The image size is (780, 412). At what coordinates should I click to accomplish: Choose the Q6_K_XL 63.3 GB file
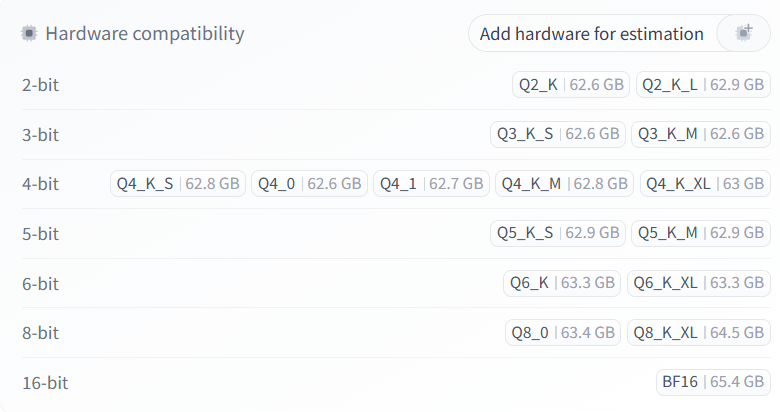[699, 283]
